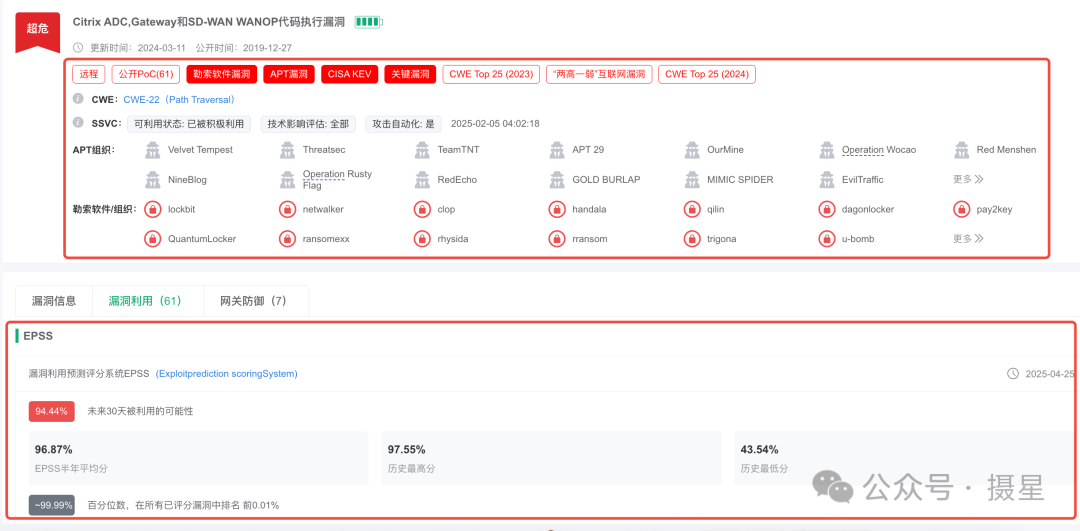Click the red 94.44% probability badge
This screenshot has height=531, width=1080.
point(52,411)
